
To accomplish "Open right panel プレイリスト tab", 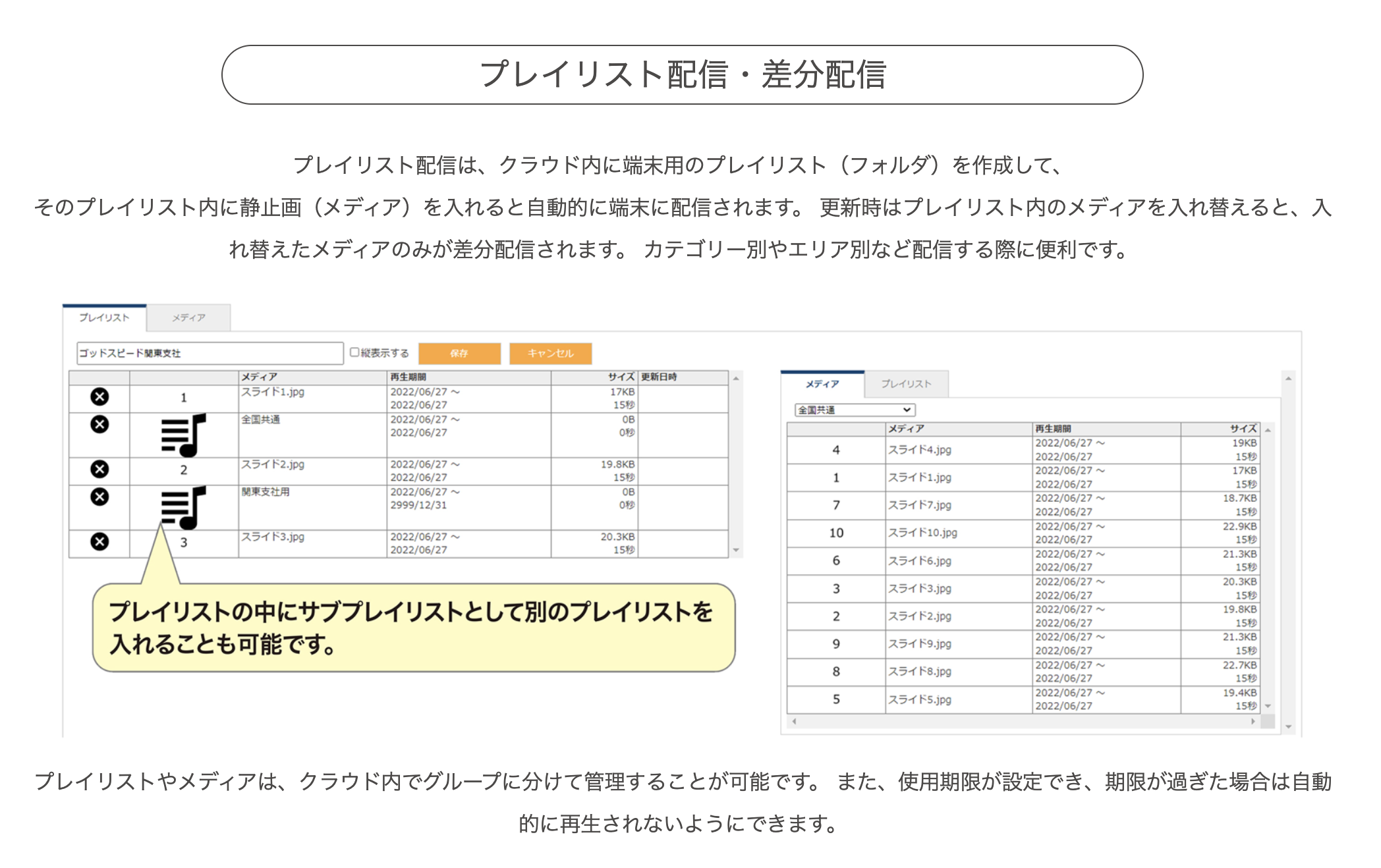I will pos(906,384).
